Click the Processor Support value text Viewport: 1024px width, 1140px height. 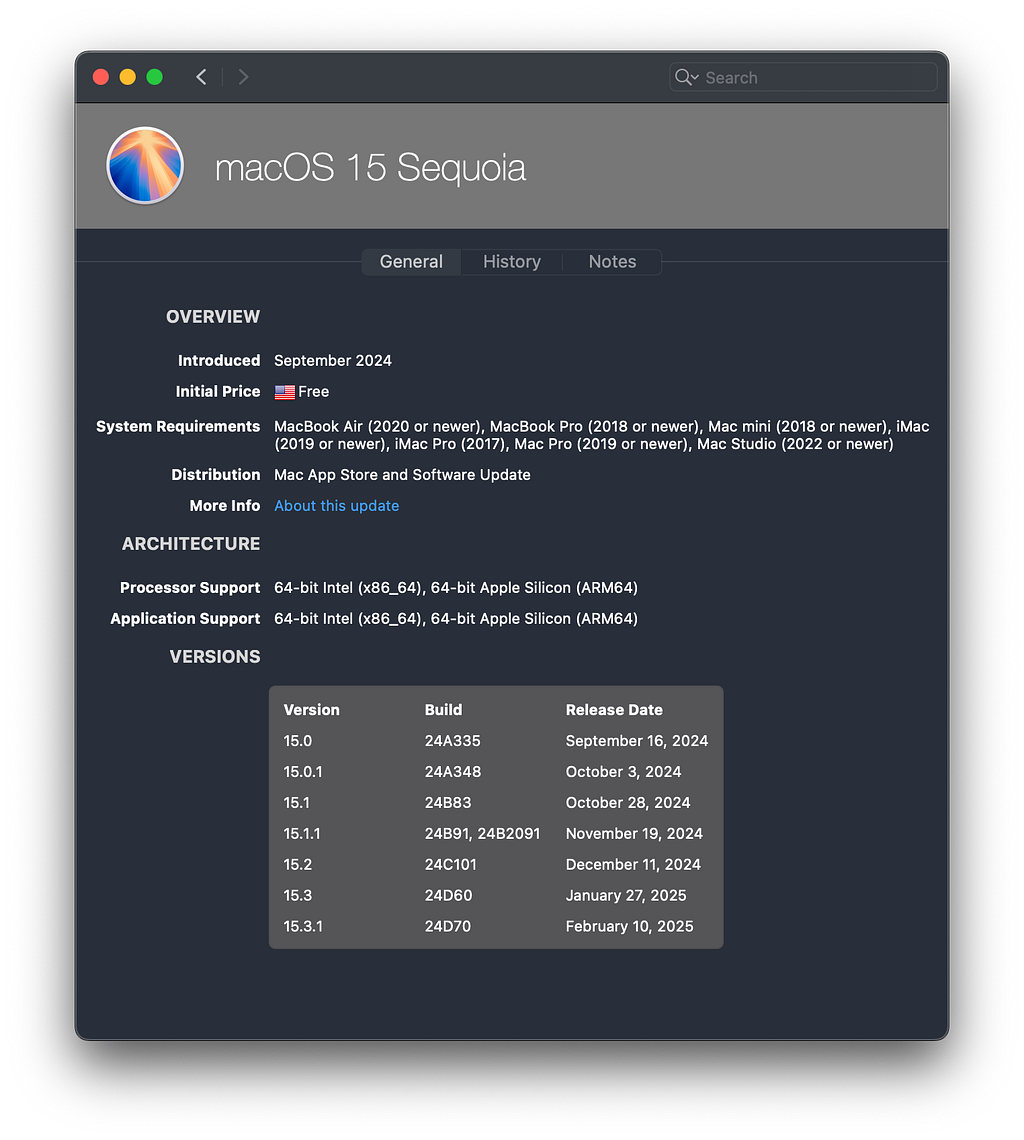pyautogui.click(x=456, y=588)
